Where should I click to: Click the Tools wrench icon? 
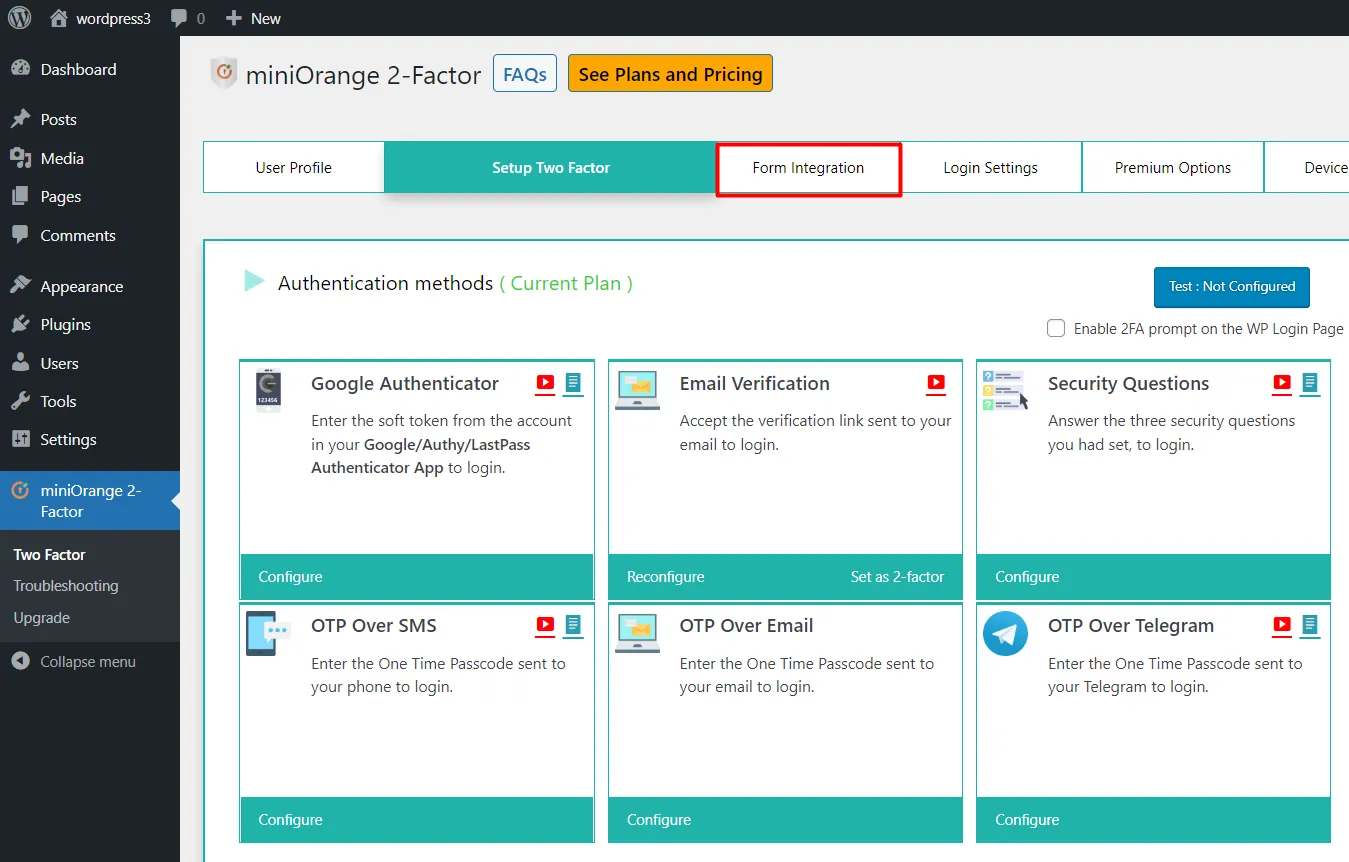coord(20,401)
